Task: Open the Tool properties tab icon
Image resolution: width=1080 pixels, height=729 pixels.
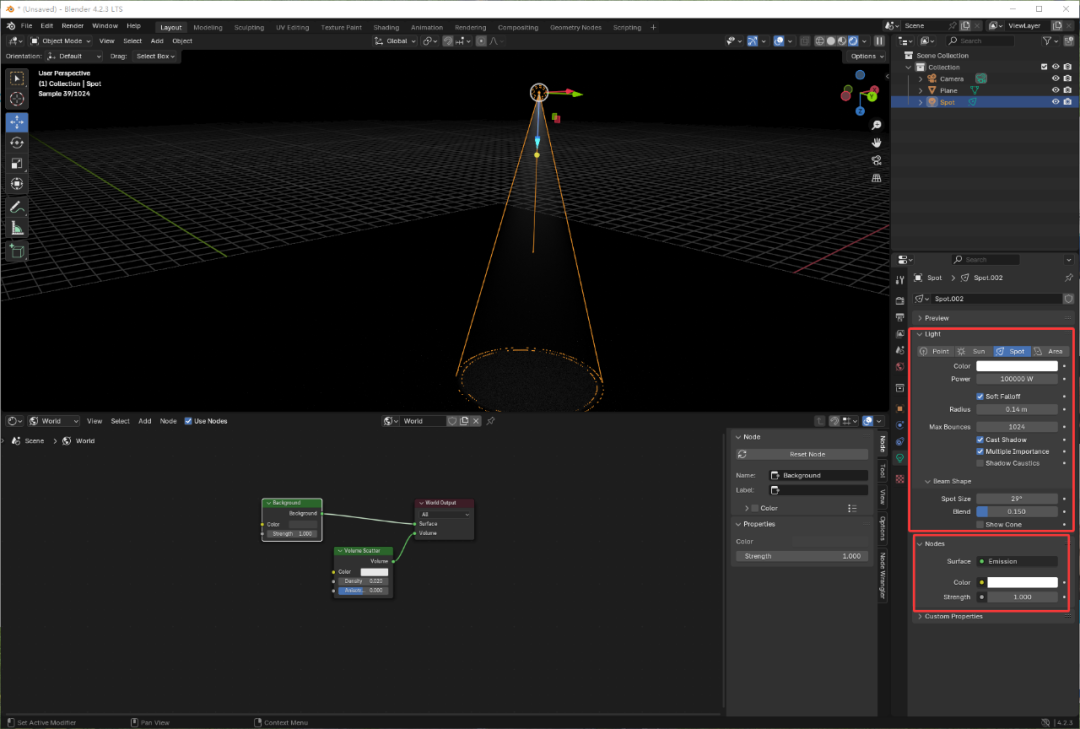Action: click(x=900, y=280)
